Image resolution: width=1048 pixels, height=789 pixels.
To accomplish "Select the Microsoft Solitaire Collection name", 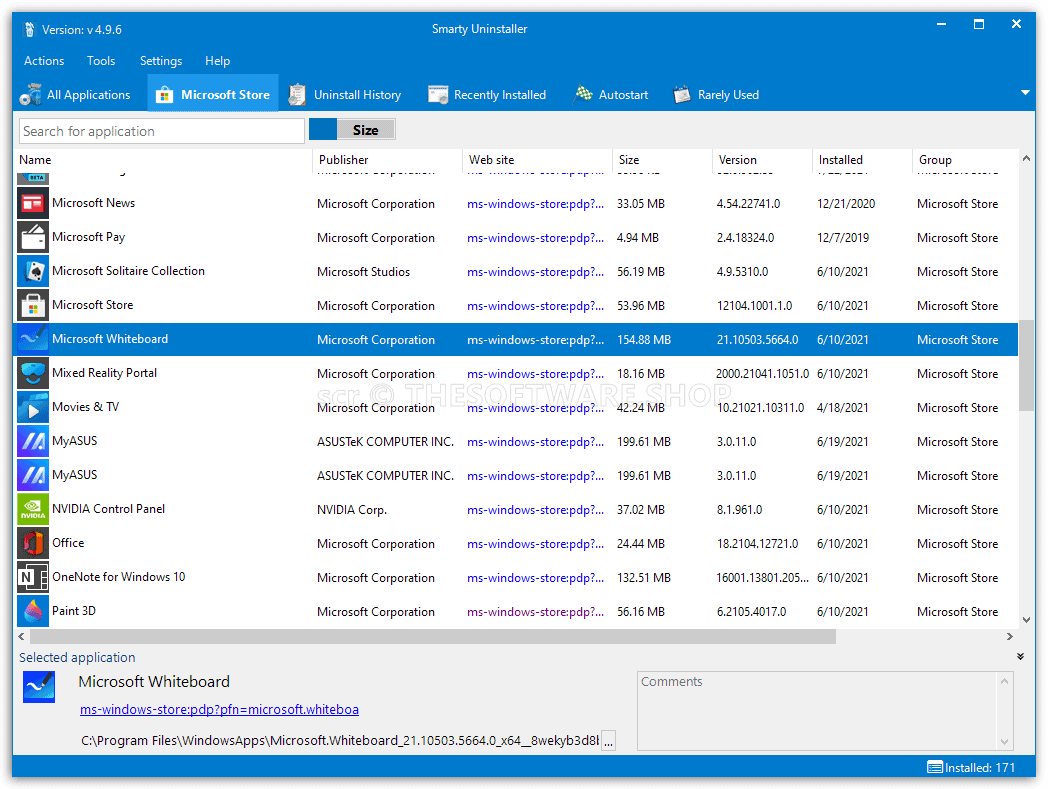I will click(x=128, y=271).
